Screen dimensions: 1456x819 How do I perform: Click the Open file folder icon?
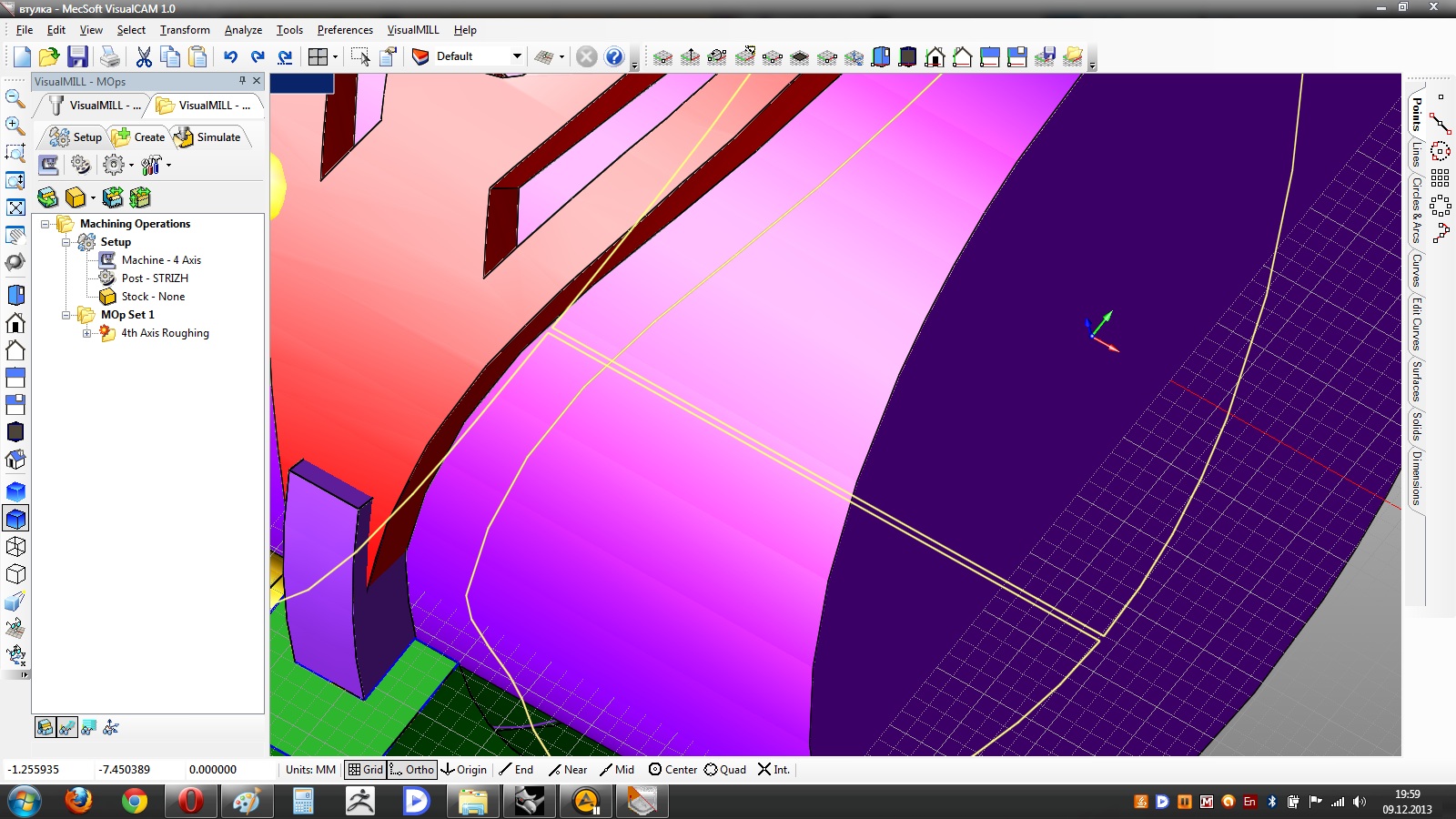click(x=49, y=56)
